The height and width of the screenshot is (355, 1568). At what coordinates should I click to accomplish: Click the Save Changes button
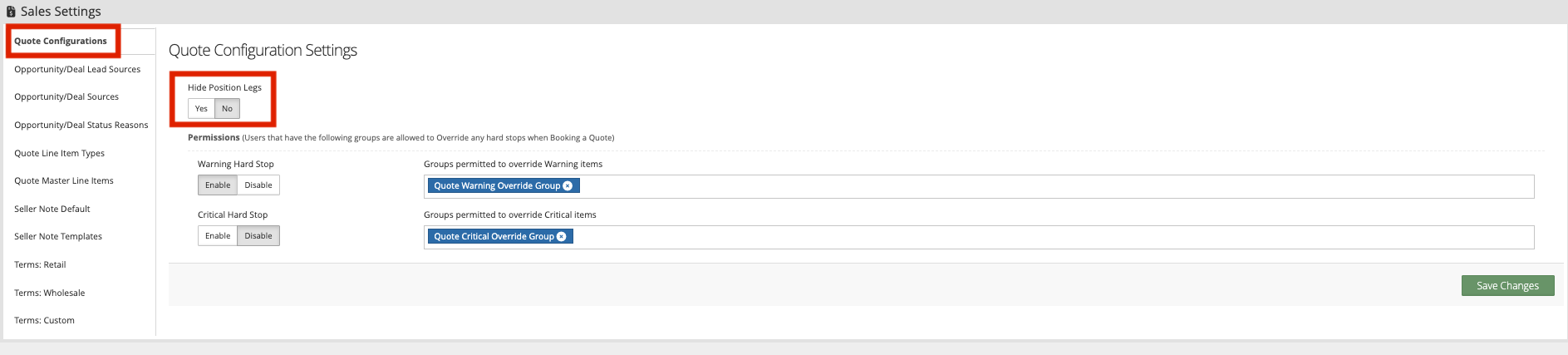[1507, 286]
